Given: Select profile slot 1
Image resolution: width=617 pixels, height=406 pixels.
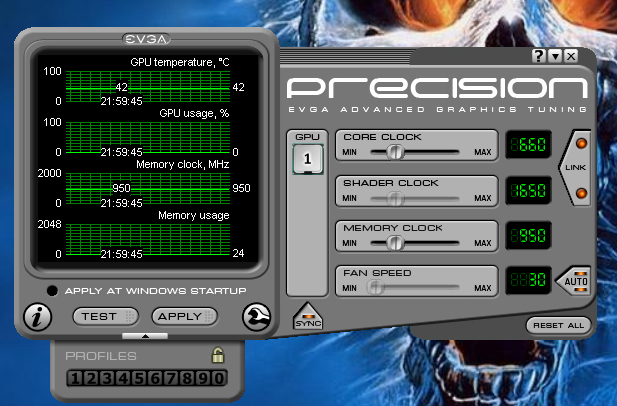Looking at the screenshot, I should pos(75,378).
